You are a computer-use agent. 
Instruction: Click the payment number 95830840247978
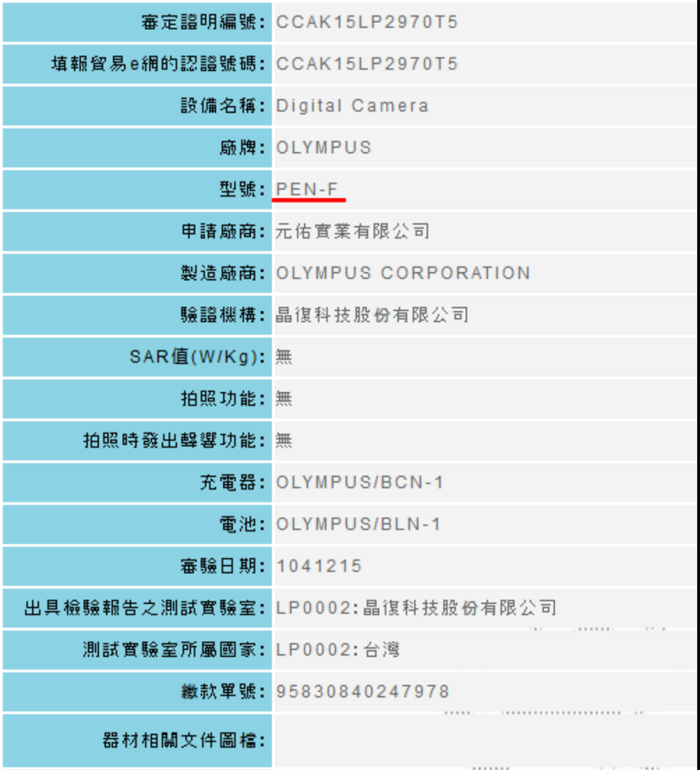pos(362,692)
